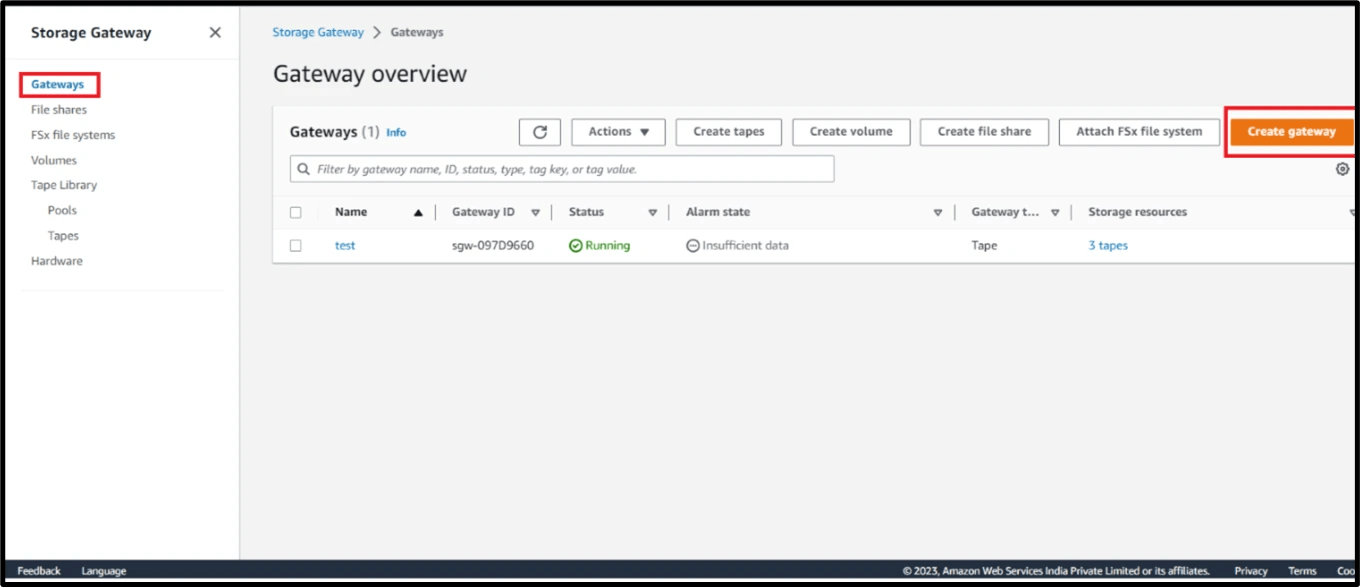The image size is (1360, 587).
Task: Sort gateways by the Name column arrow
Action: click(419, 211)
